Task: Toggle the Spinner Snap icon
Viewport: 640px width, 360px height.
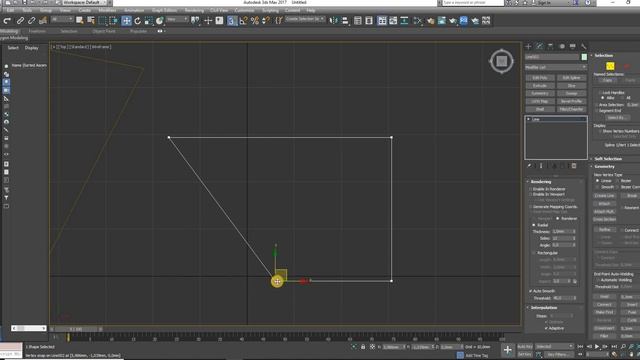Action: coord(266,20)
